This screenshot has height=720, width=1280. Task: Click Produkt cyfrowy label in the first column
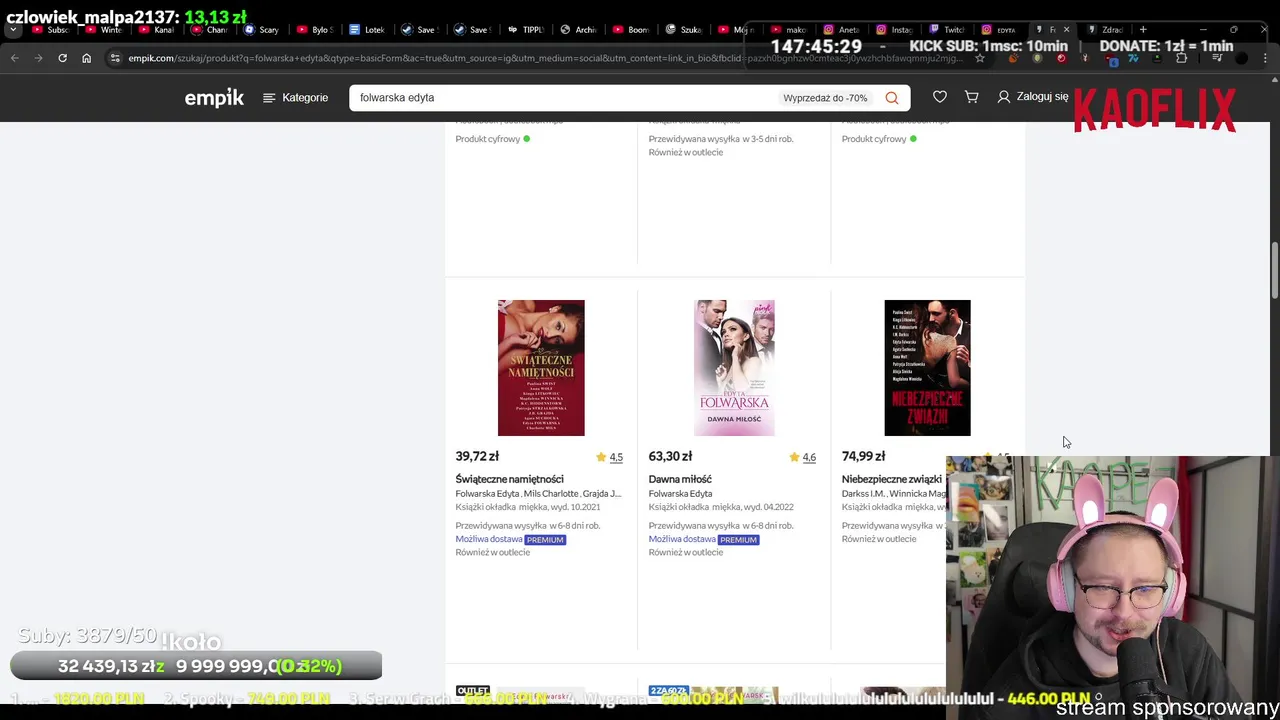click(487, 139)
